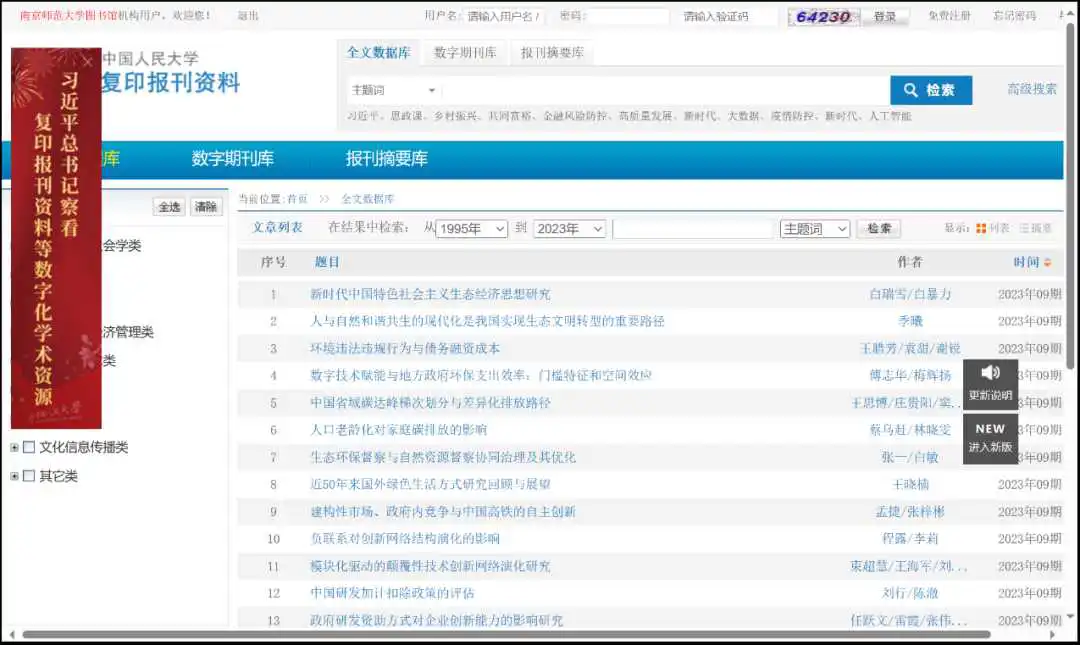Click author 白瑞雪/白暴力
The width and height of the screenshot is (1080, 645).
pos(910,294)
